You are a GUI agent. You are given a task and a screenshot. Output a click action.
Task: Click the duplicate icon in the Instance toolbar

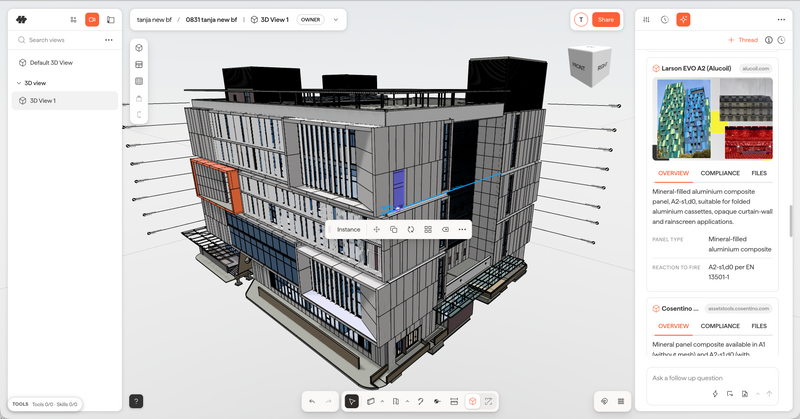[x=393, y=230]
